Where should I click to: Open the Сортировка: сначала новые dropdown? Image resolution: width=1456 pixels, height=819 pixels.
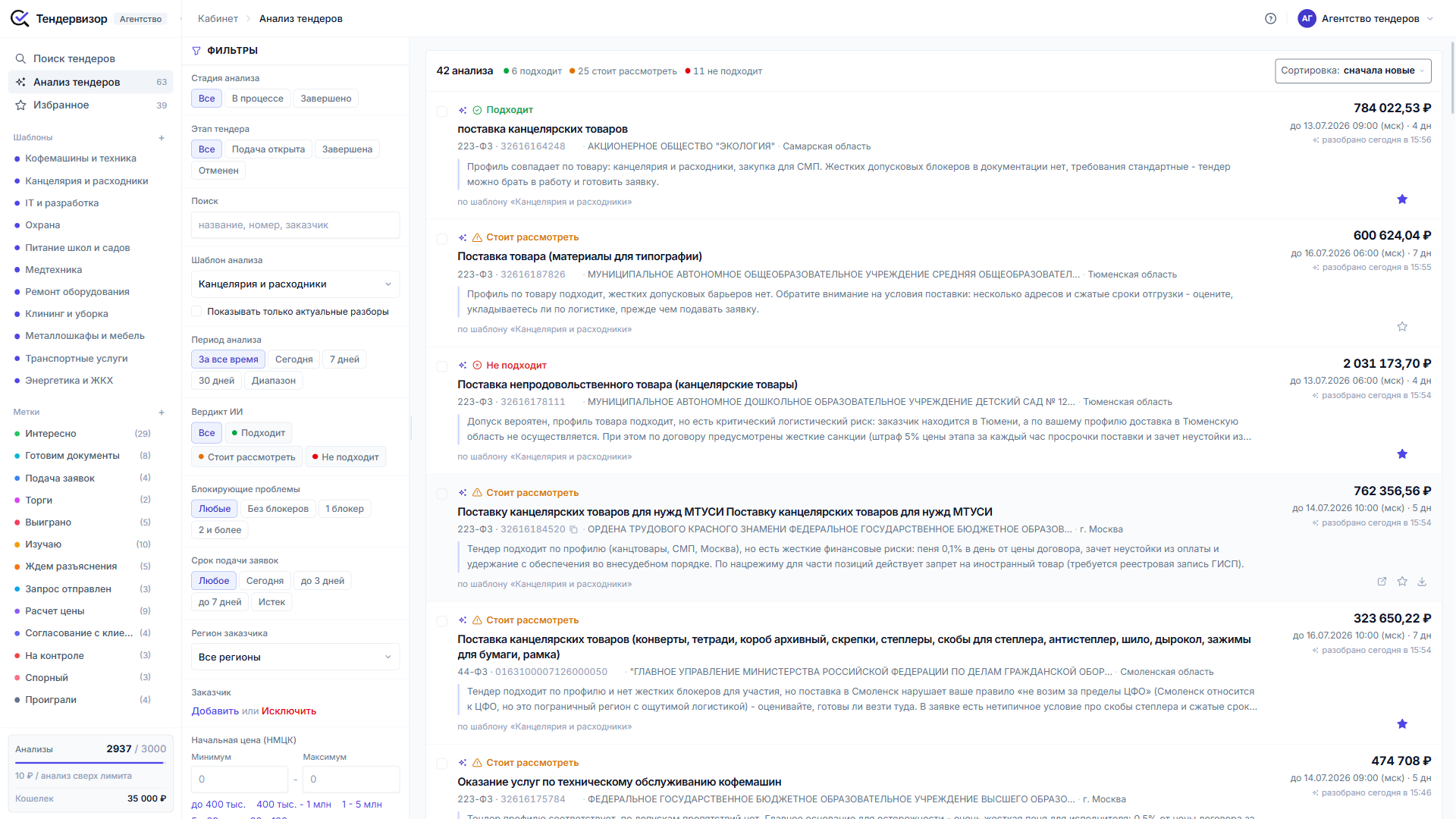pos(1353,71)
